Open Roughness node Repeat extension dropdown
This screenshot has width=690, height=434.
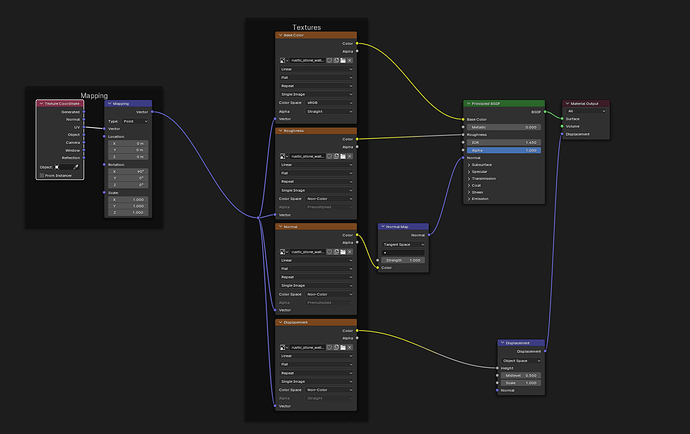[x=316, y=181]
